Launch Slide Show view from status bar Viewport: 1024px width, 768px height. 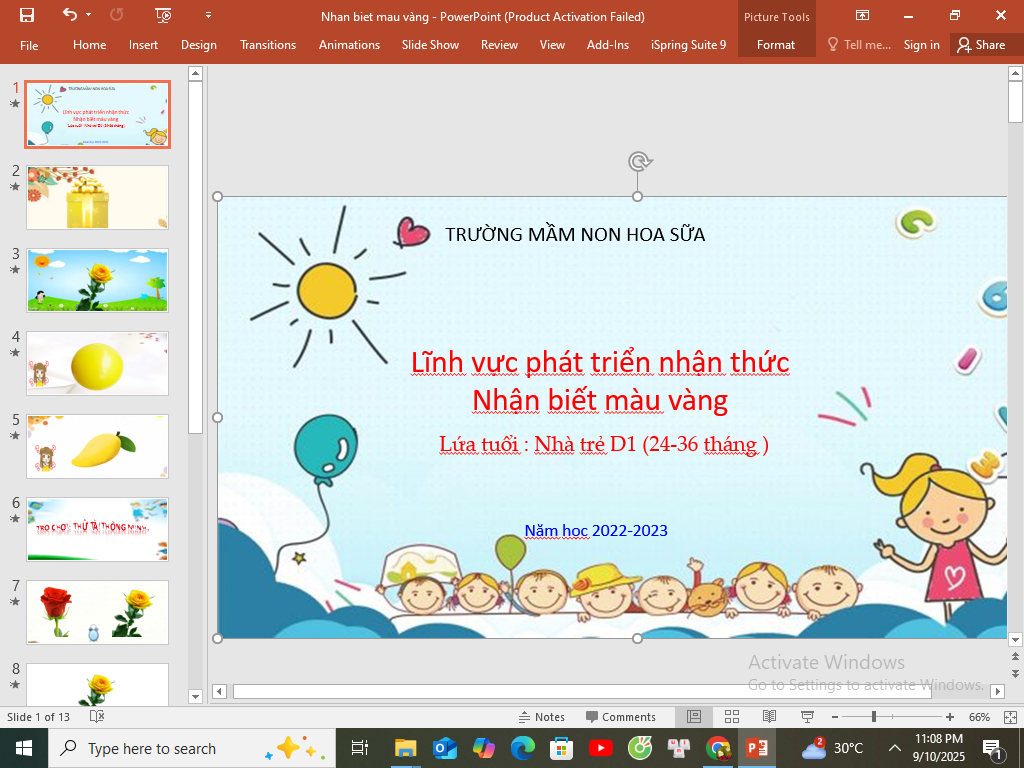coord(806,717)
